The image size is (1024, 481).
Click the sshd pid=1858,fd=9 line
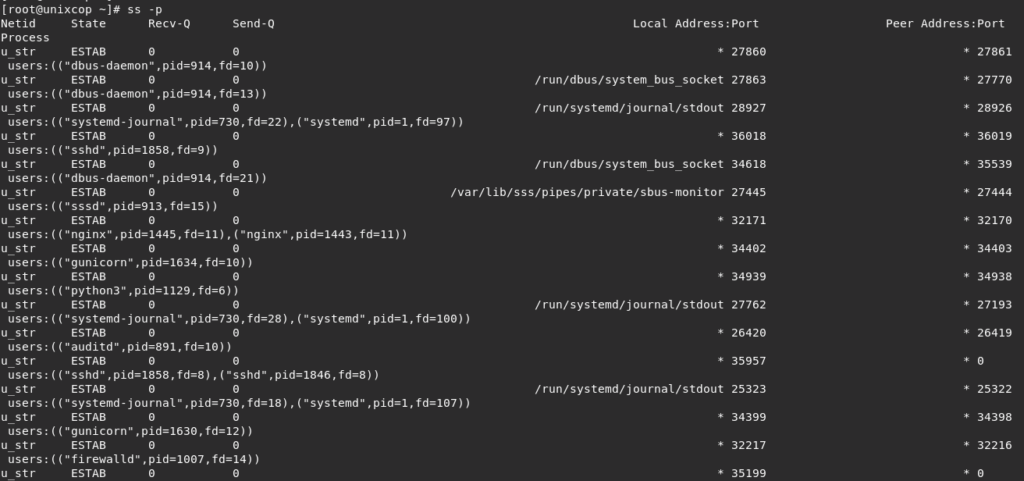click(112, 150)
